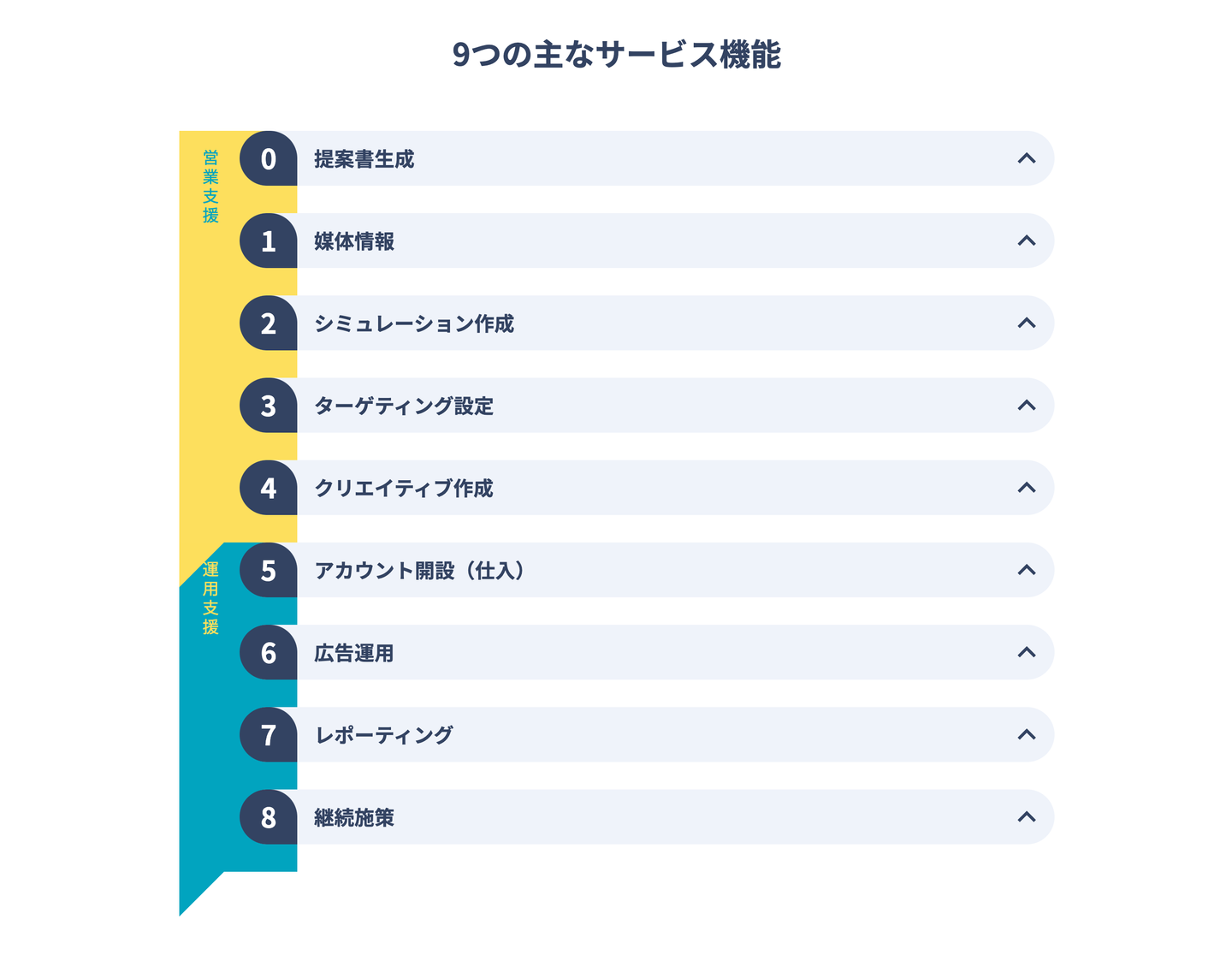Collapse the ターゲティング設定 chevron
Viewport: 1232px width, 955px height.
point(1027,405)
